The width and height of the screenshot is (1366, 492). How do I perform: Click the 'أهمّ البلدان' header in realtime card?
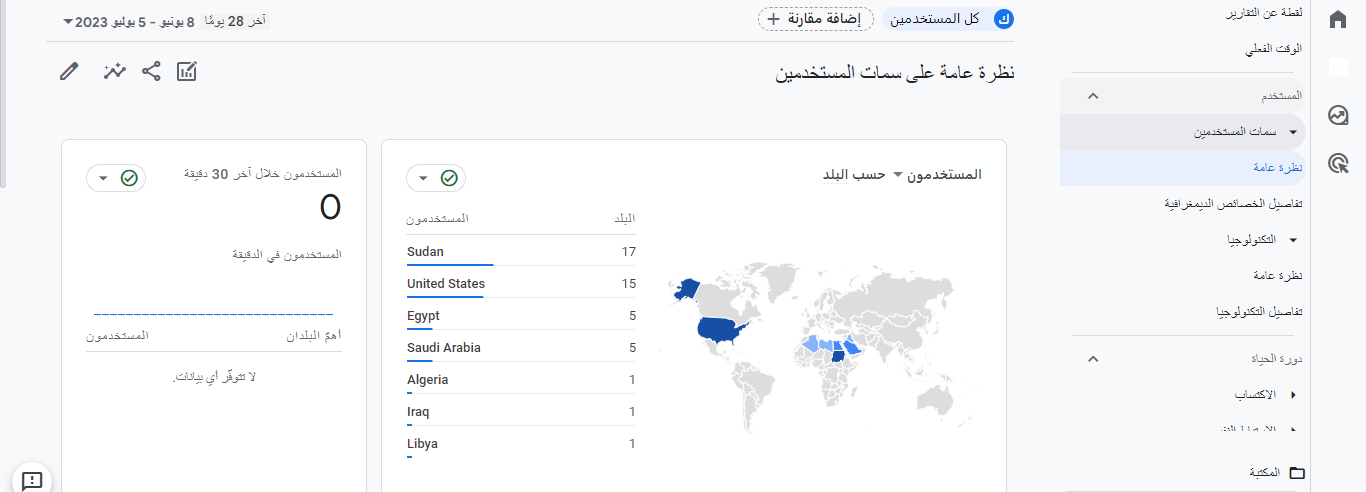pos(314,336)
